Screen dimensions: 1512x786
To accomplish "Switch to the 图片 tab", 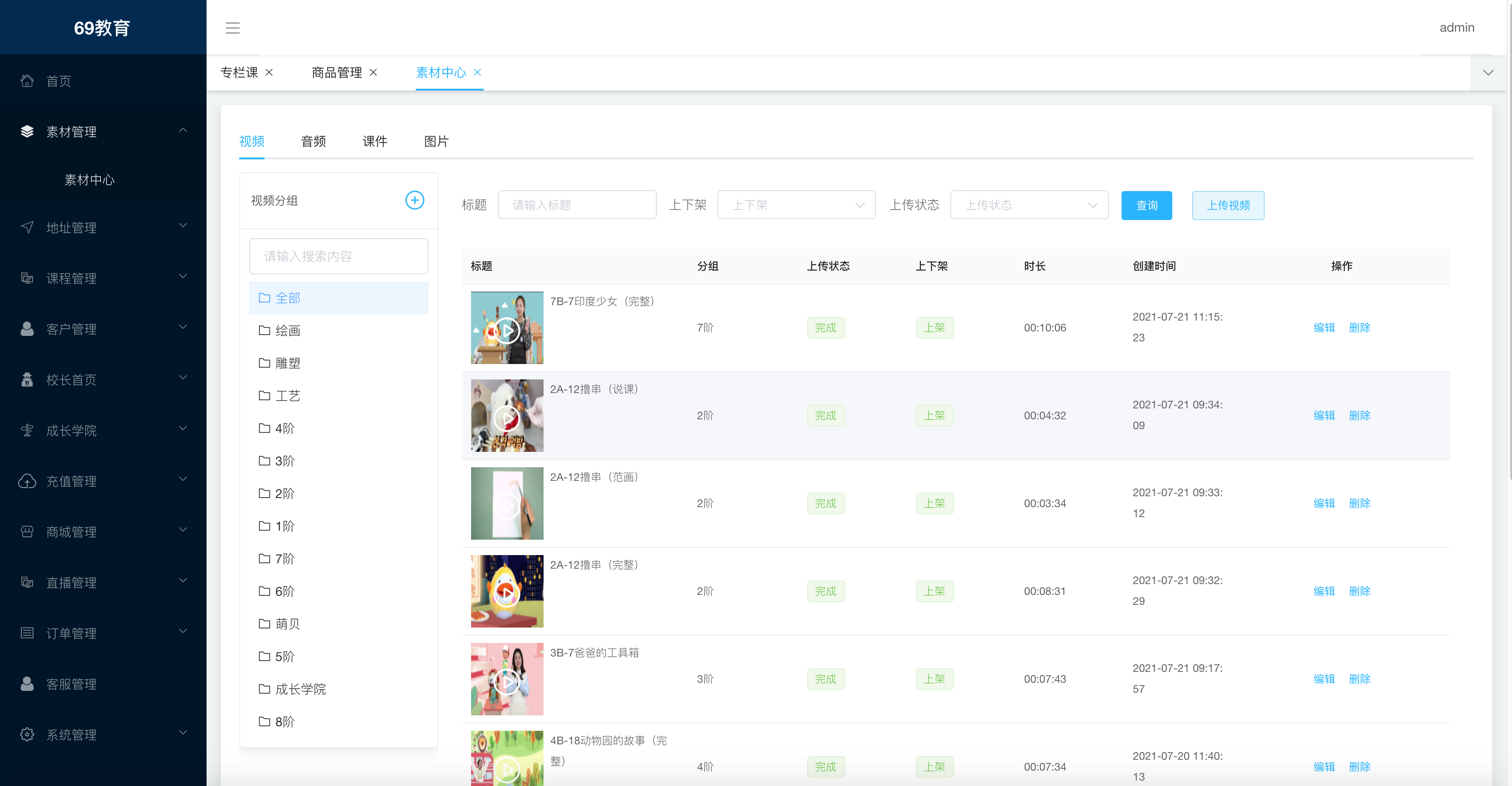I will click(436, 141).
